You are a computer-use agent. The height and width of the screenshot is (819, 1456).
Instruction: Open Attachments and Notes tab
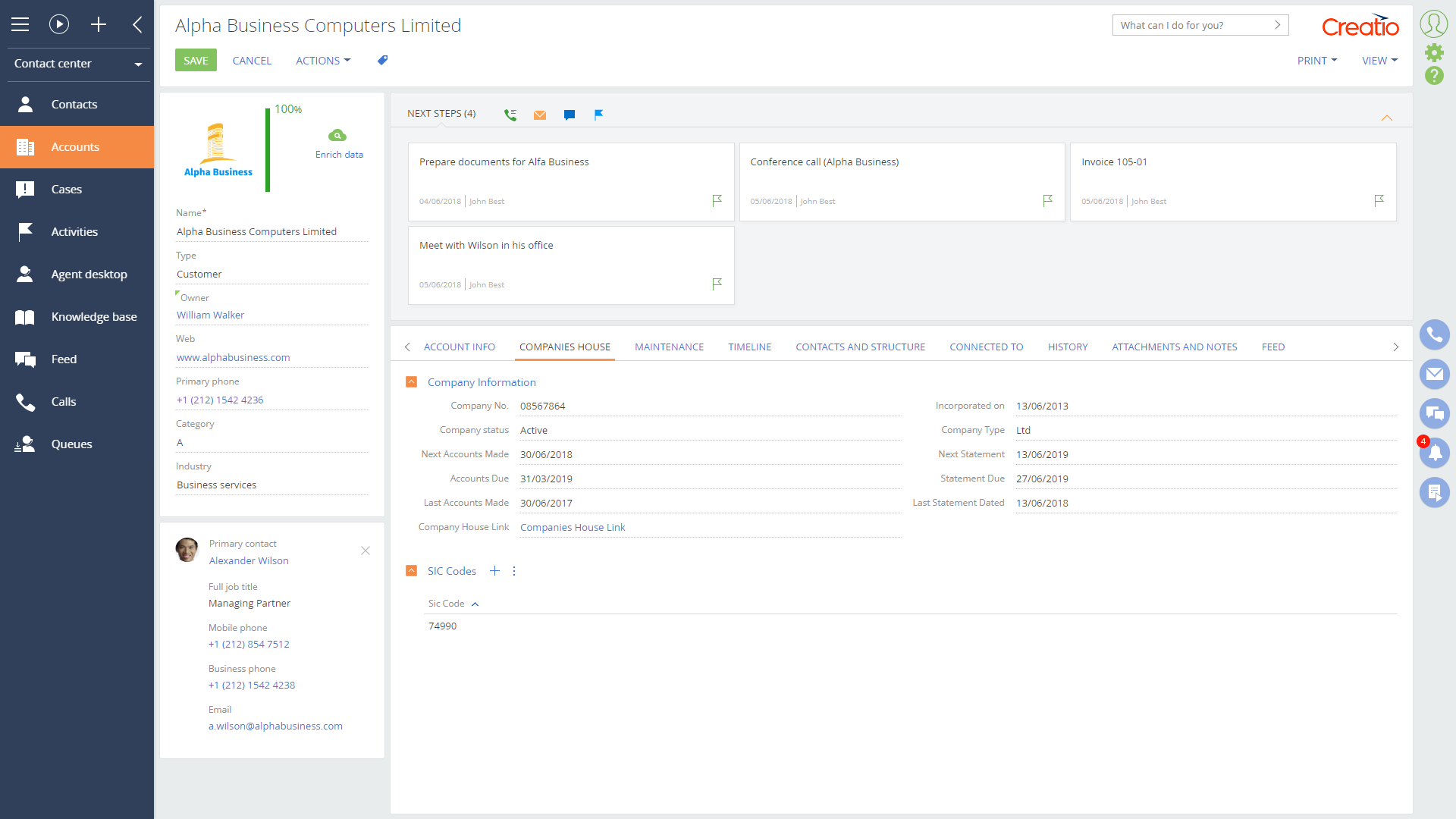point(1174,347)
